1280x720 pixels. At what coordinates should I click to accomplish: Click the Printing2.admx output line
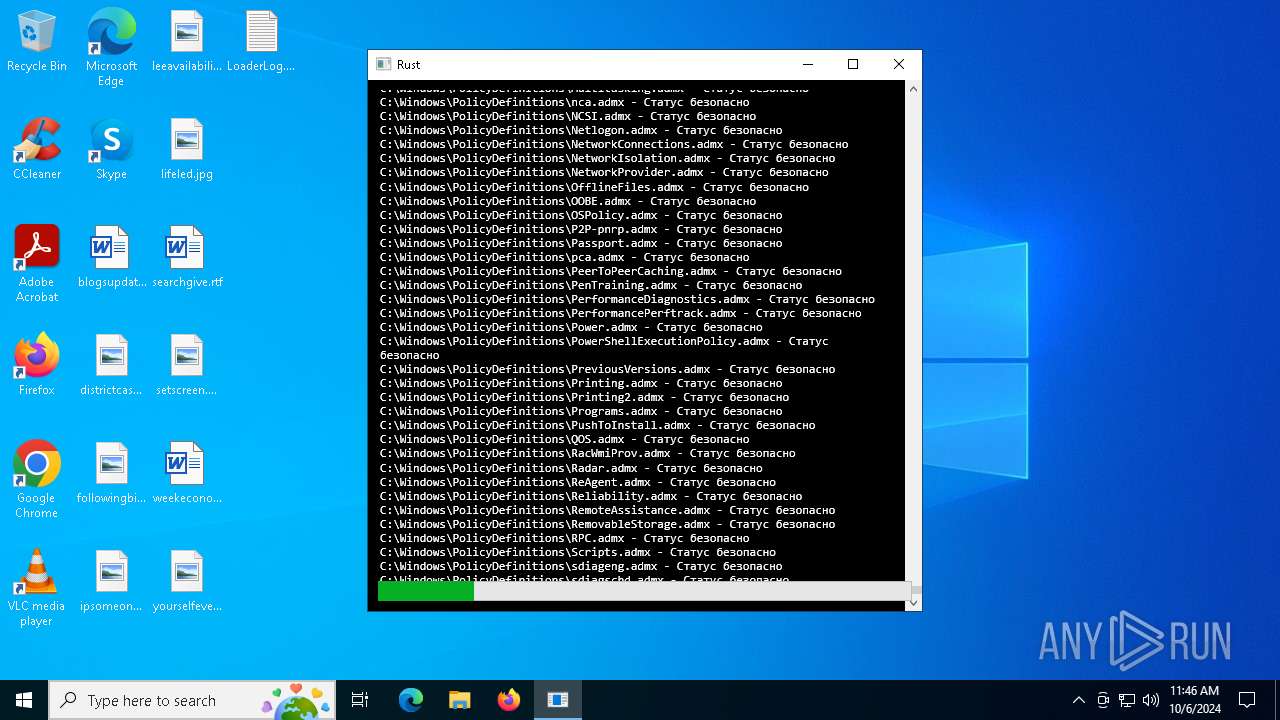coord(584,397)
